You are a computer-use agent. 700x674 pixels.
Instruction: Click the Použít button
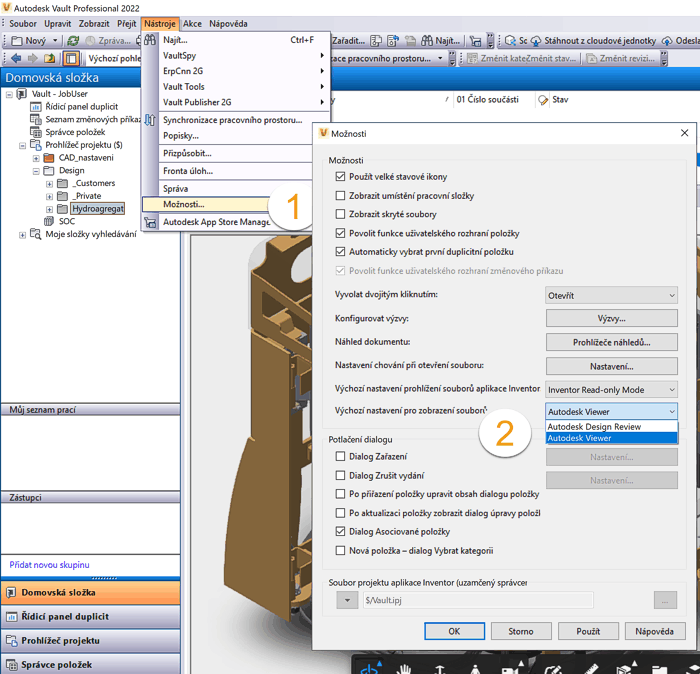tap(588, 631)
